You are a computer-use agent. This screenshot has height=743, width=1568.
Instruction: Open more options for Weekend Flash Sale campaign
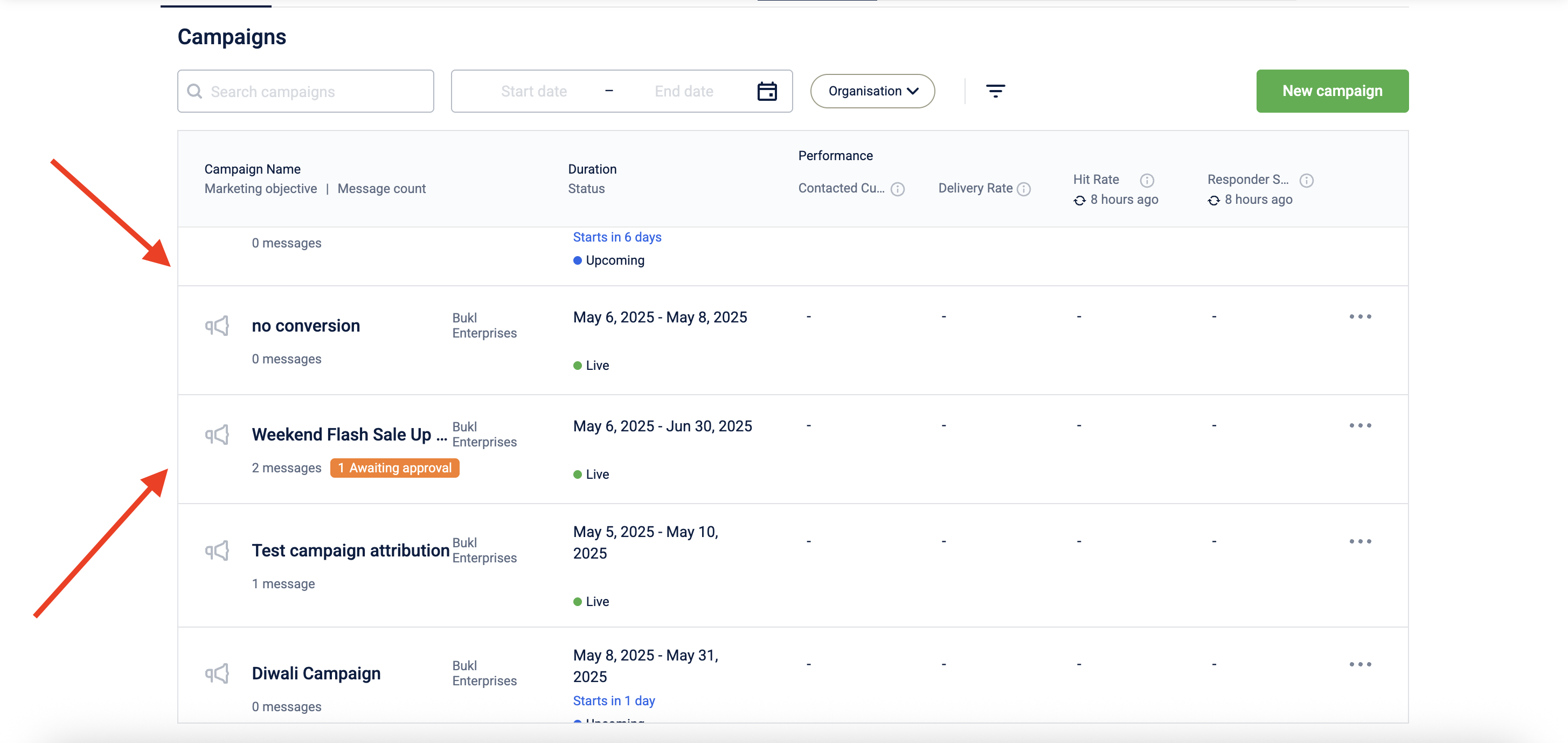(1360, 426)
